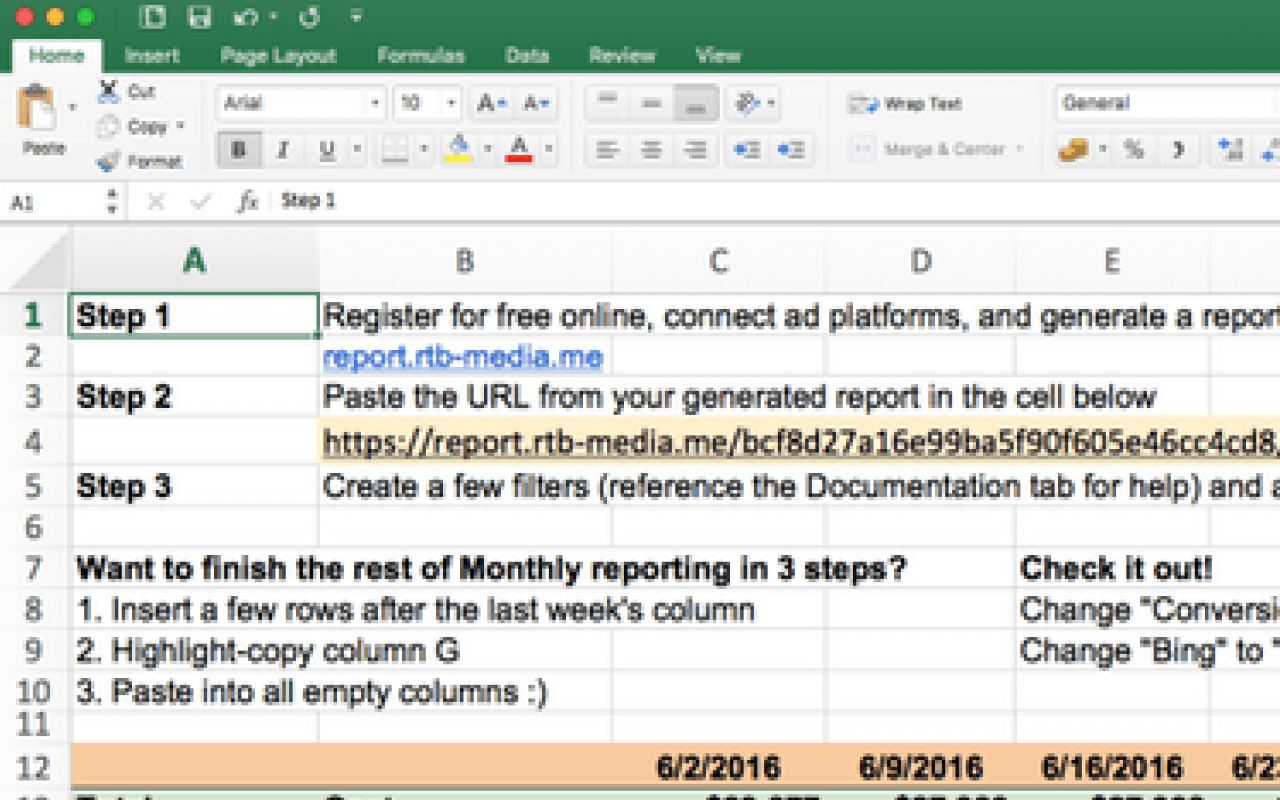Viewport: 1280px width, 800px height.
Task: Open the report.rtb-media.me link in B2
Action: [x=463, y=357]
